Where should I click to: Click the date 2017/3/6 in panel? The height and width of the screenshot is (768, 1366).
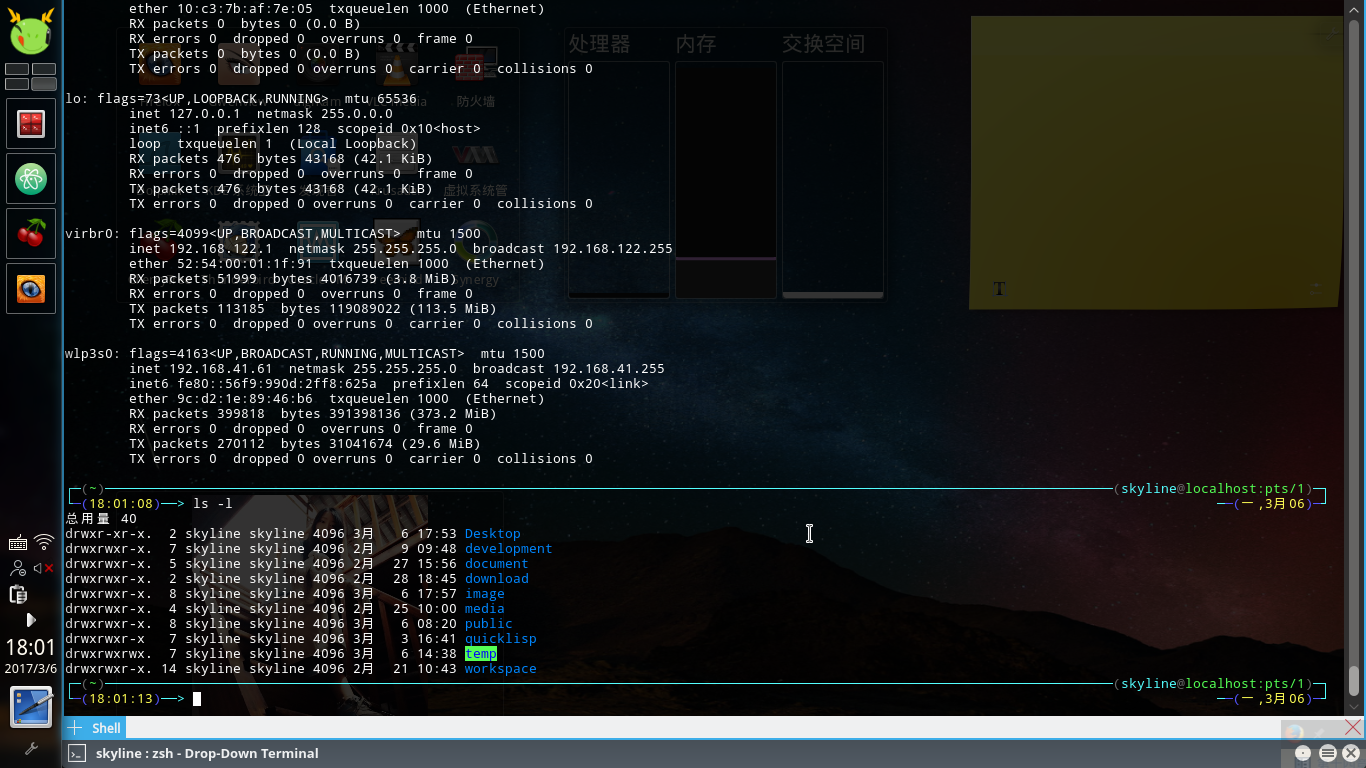pyautogui.click(x=31, y=669)
